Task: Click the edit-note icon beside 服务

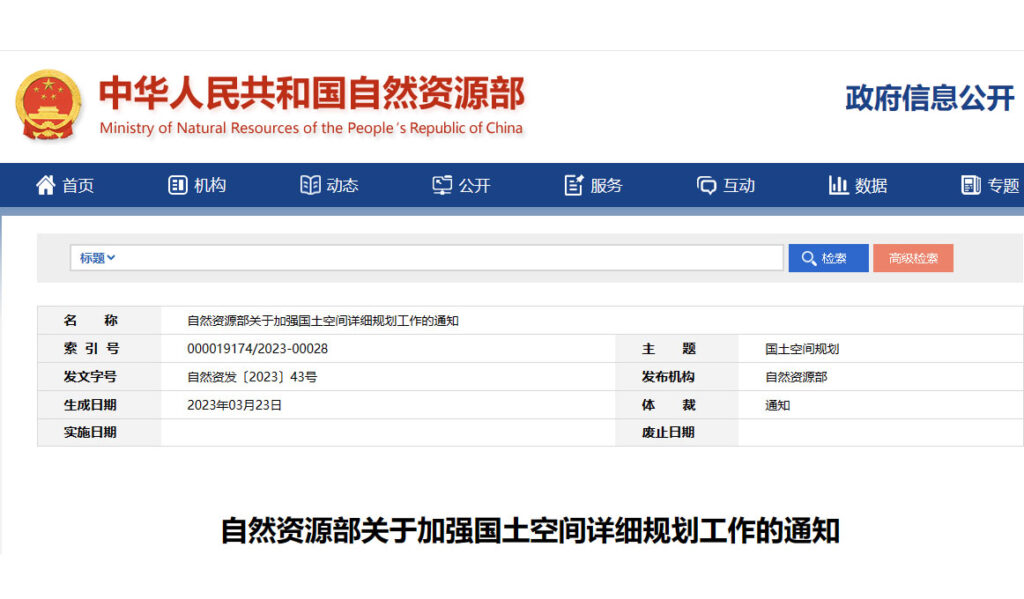Action: click(573, 186)
